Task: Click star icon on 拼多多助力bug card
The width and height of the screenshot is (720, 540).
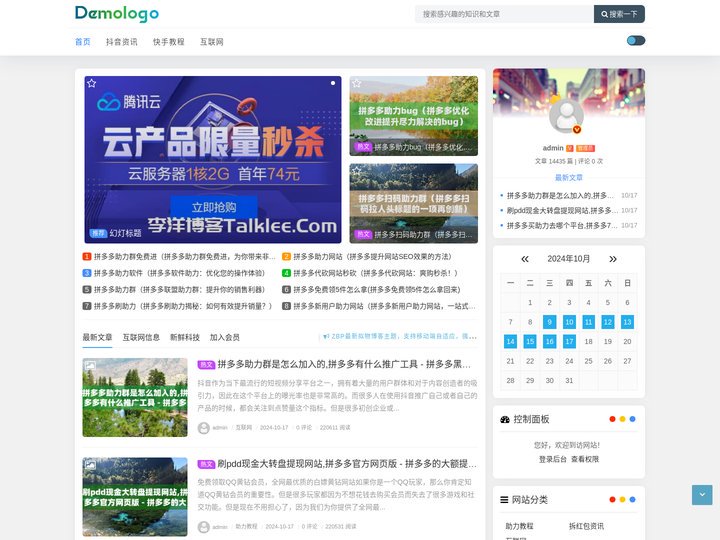Action: pyautogui.click(x=356, y=83)
